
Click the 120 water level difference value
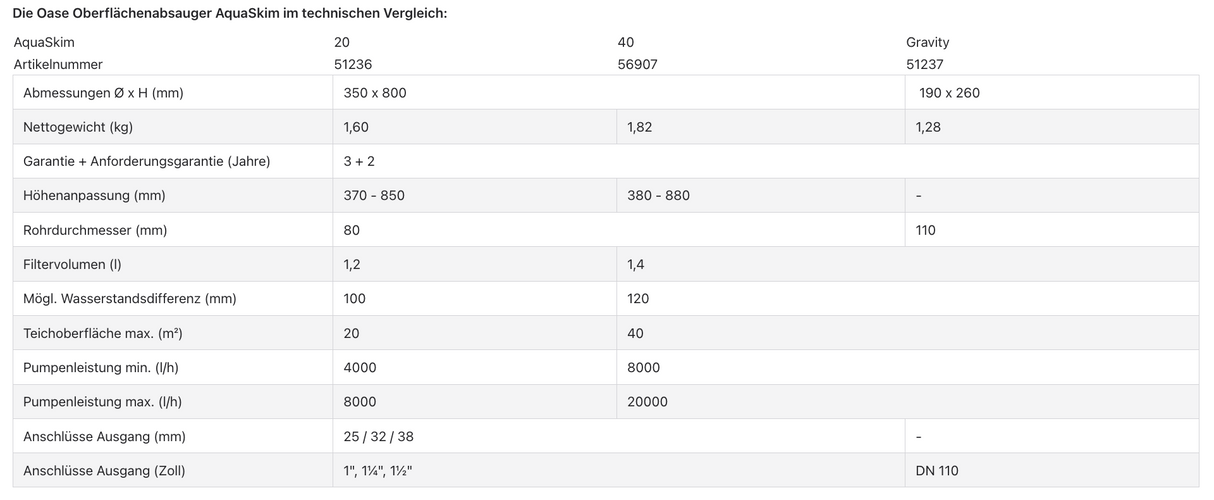638,298
